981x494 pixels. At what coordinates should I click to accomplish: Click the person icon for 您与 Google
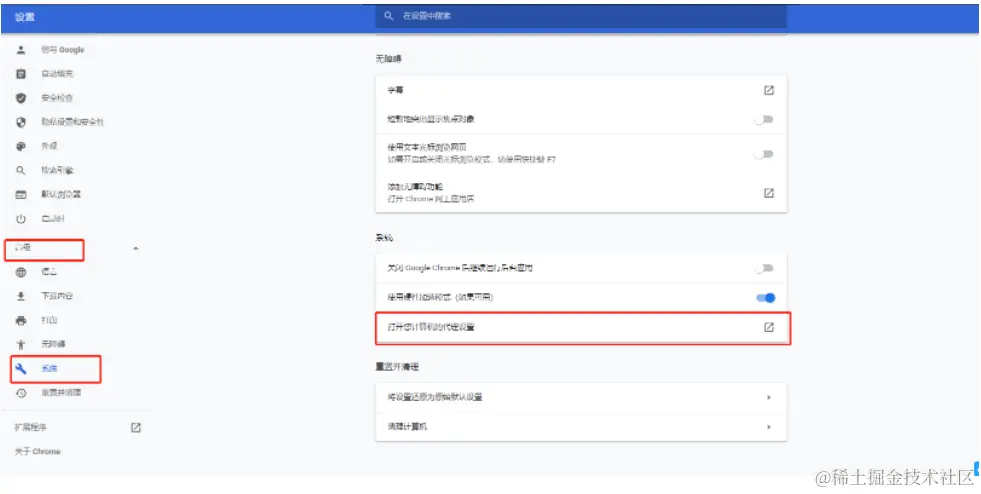pos(21,49)
